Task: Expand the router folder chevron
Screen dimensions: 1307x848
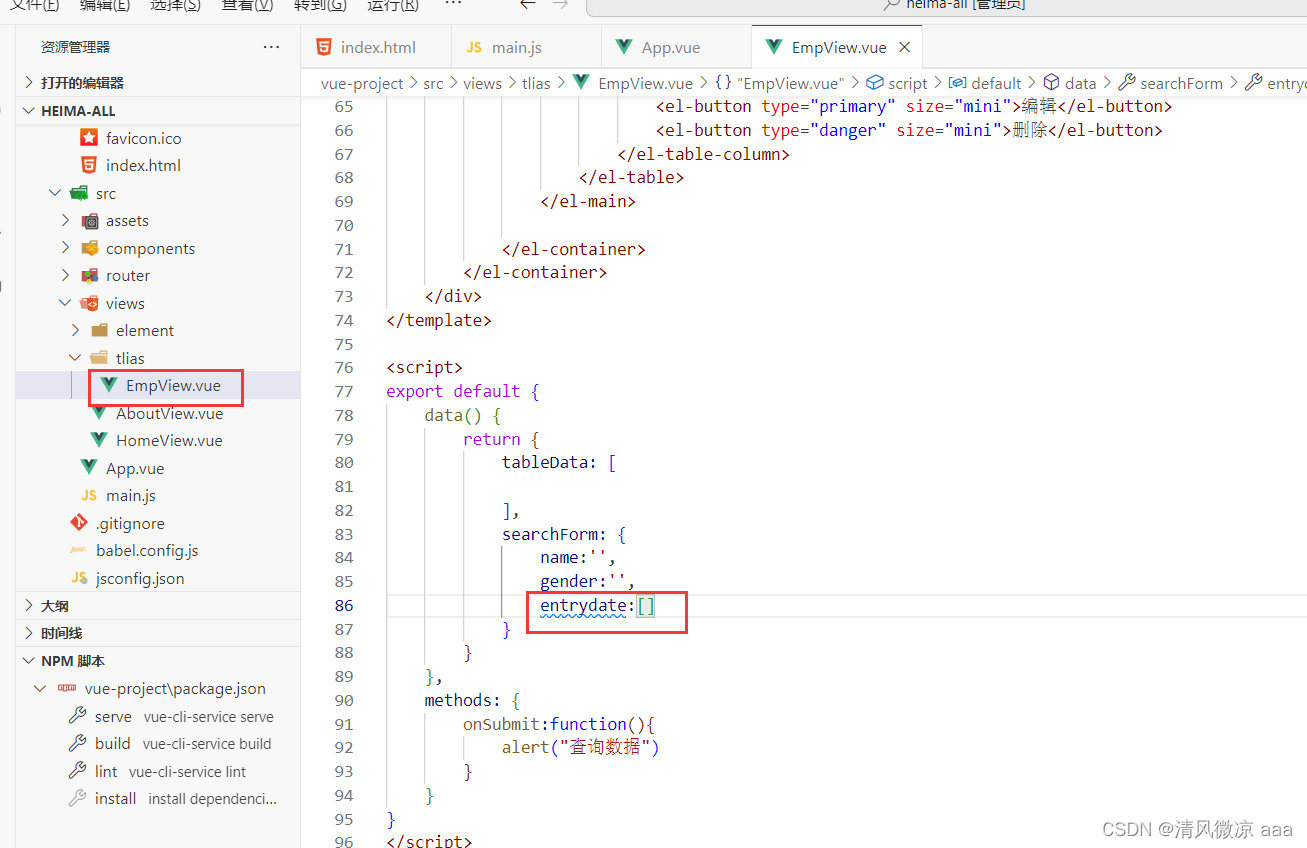Action: [66, 276]
